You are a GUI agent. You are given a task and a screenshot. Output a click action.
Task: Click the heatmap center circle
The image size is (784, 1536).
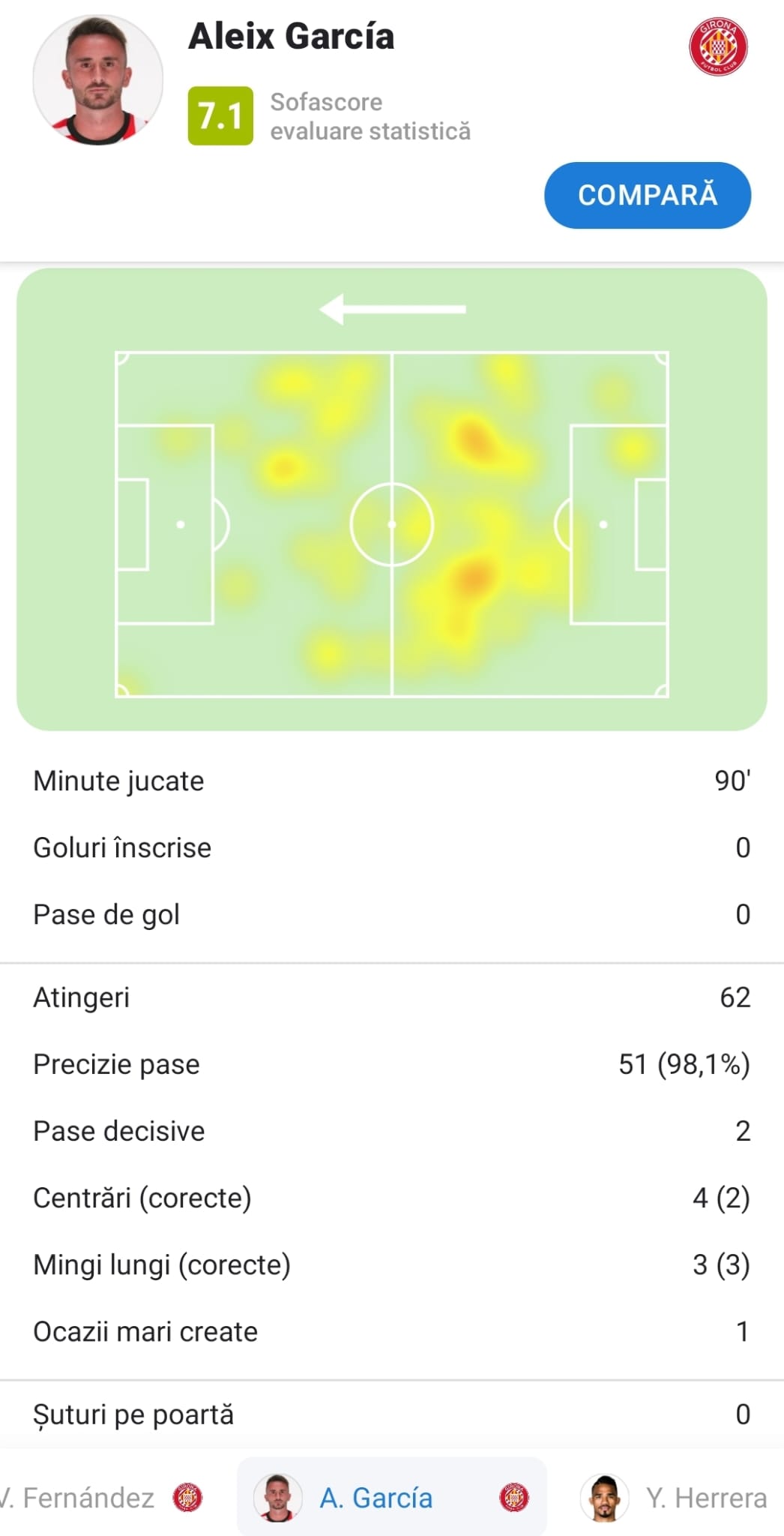click(x=391, y=524)
